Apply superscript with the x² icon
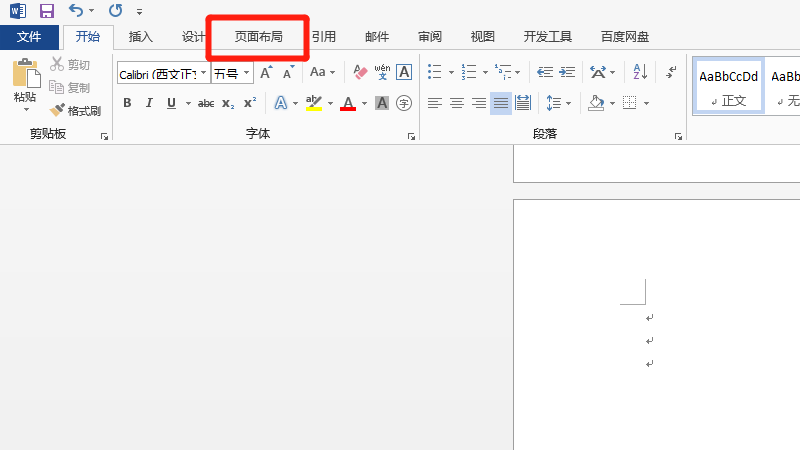The width and height of the screenshot is (800, 450). click(250, 103)
